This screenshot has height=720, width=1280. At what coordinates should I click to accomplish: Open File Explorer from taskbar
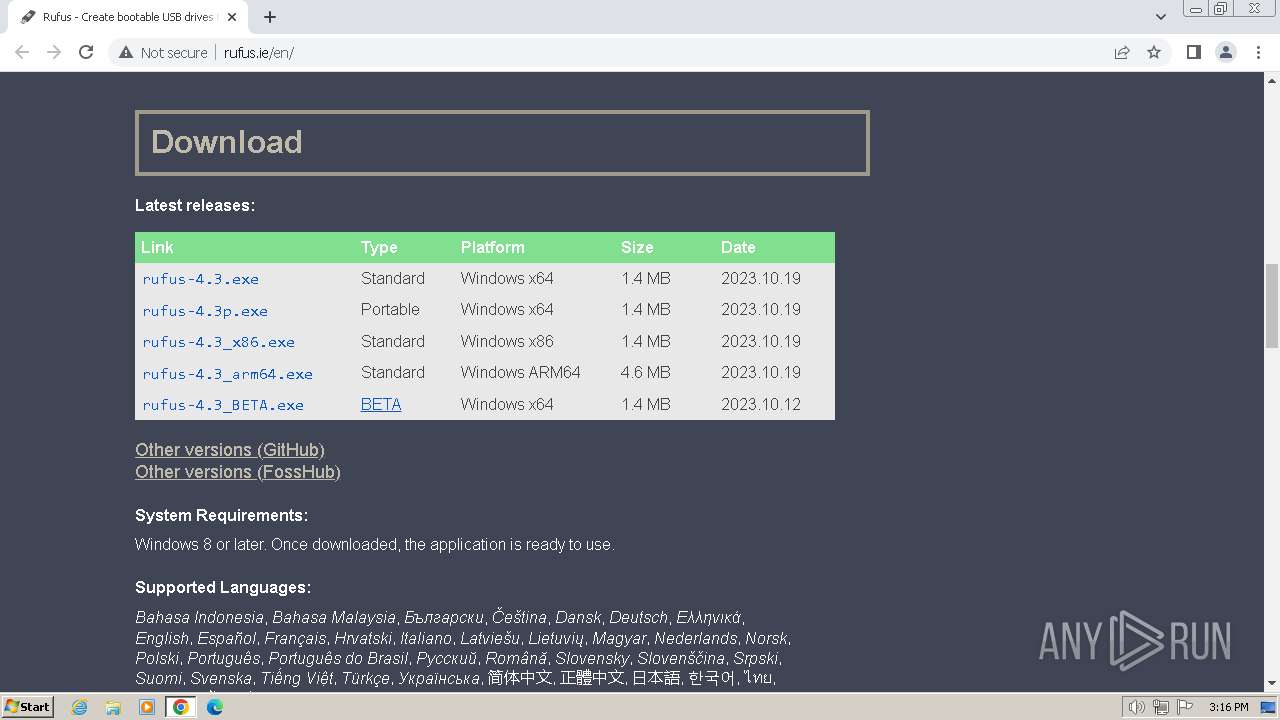113,707
